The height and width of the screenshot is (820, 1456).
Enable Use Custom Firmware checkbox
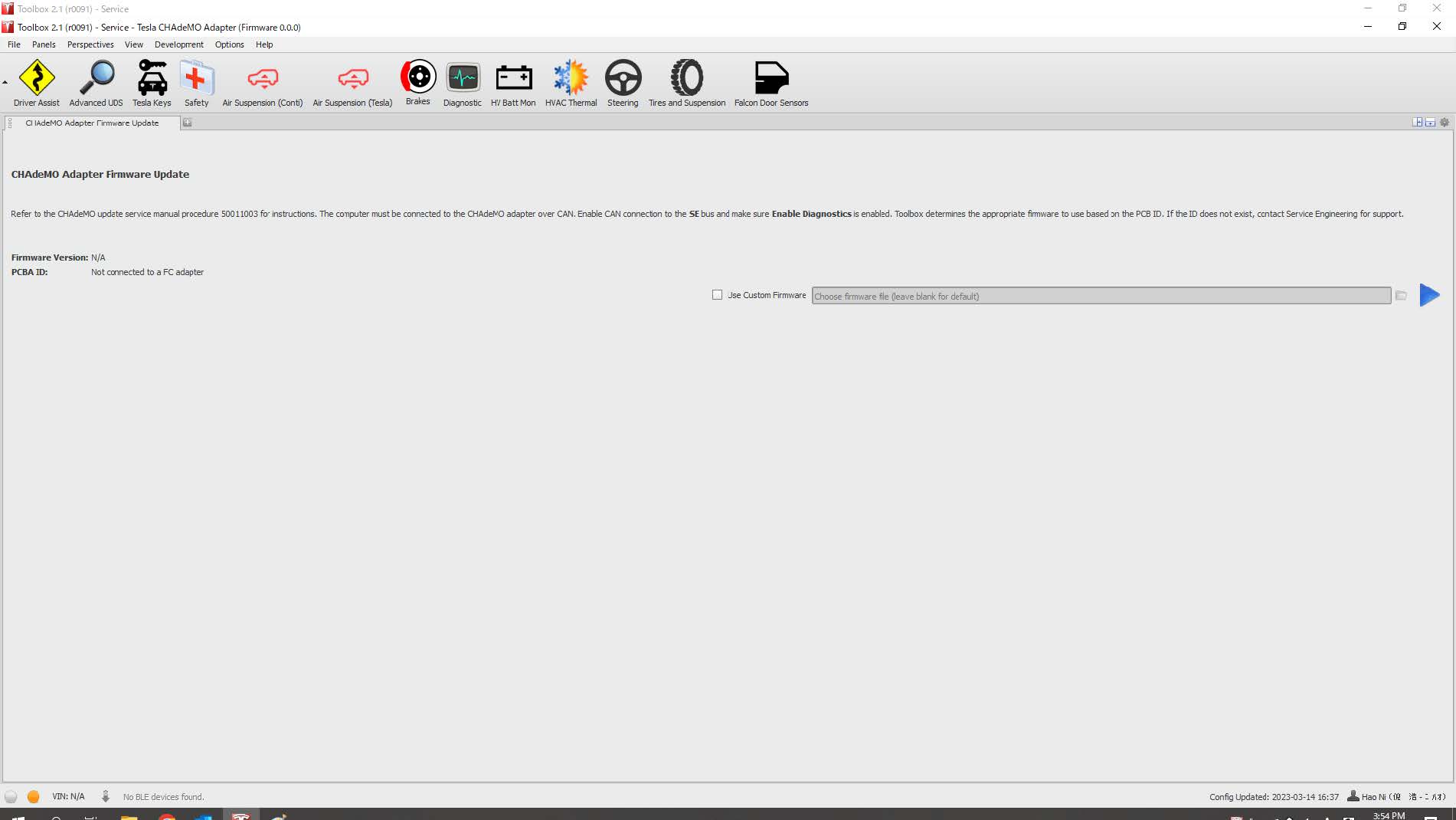(717, 295)
